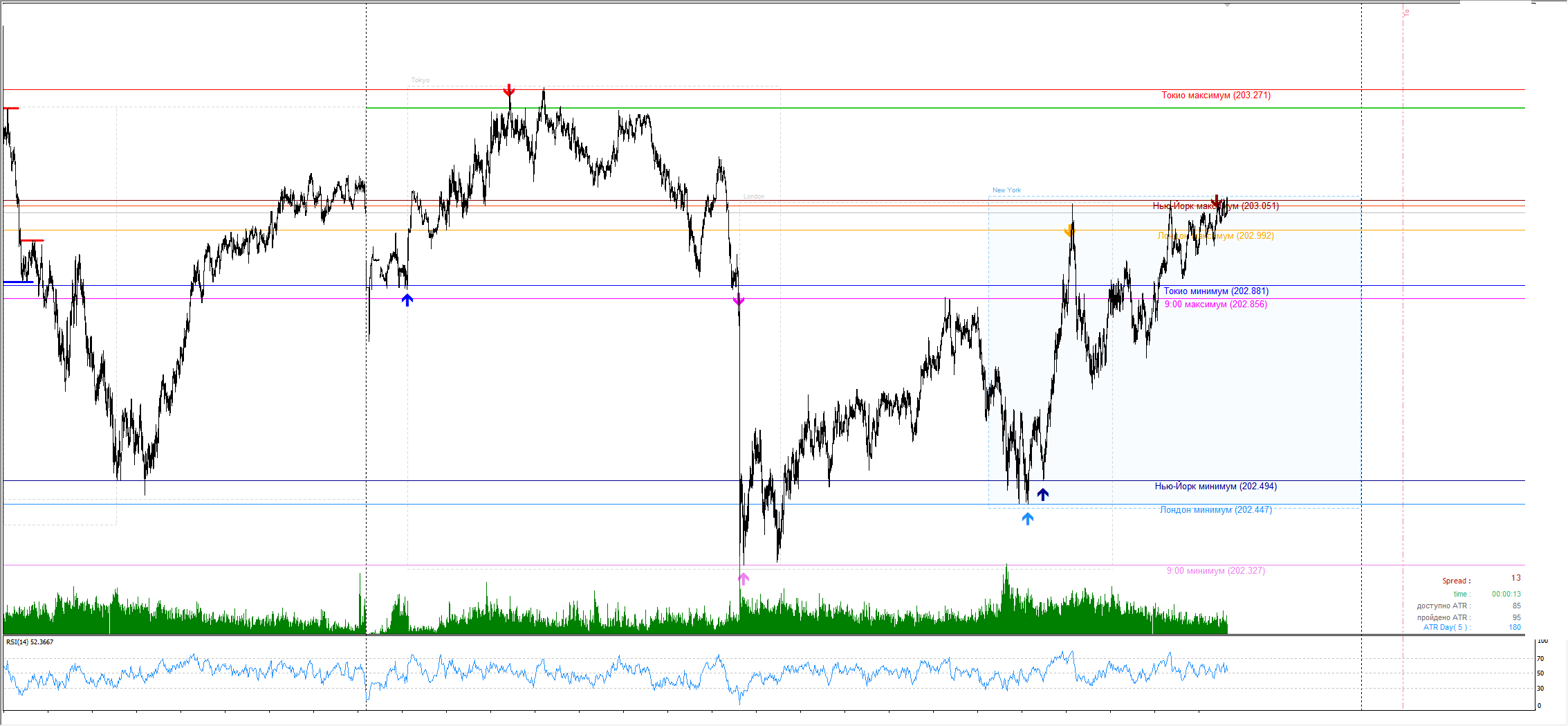
Task: Select the 'Токио максимум (203.271)' label
Action: click(x=1215, y=96)
